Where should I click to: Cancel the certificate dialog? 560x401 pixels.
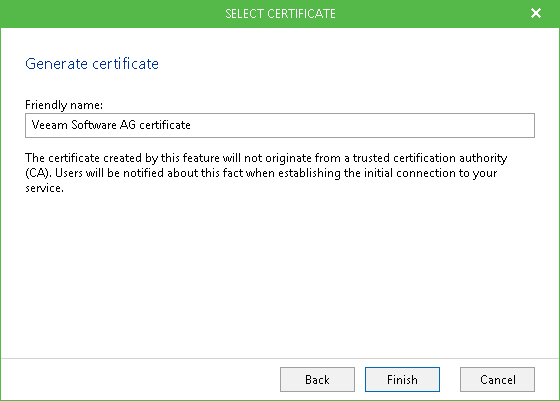coord(497,379)
